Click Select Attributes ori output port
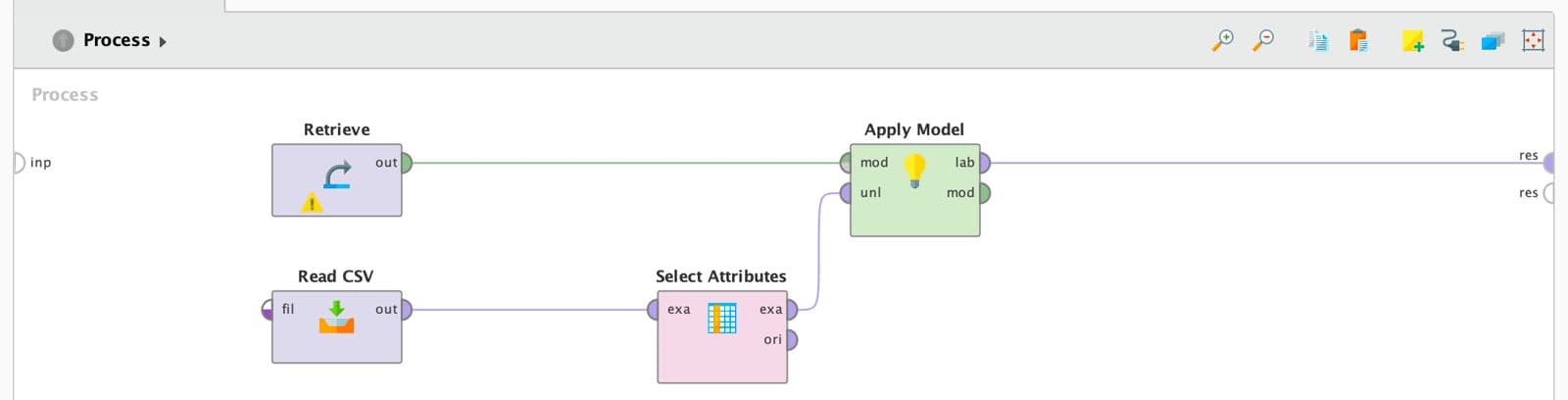 pos(792,340)
